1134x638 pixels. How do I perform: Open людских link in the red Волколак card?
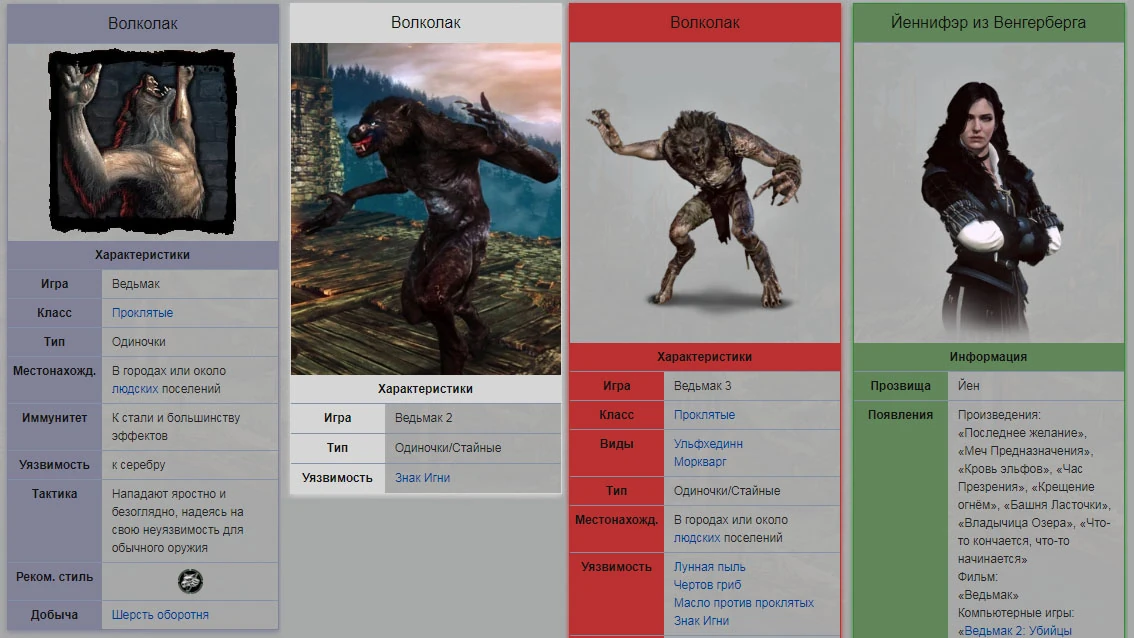coord(696,537)
